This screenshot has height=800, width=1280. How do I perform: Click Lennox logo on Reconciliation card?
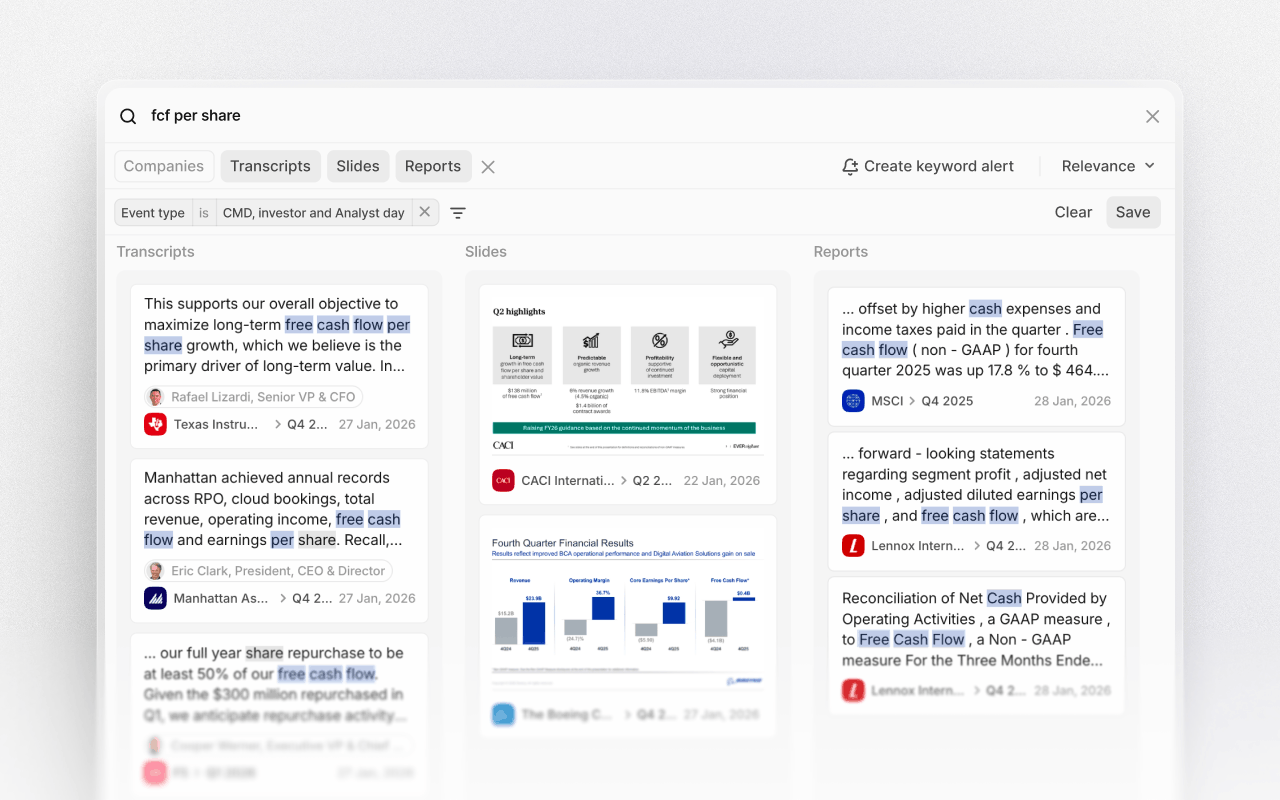tap(853, 690)
